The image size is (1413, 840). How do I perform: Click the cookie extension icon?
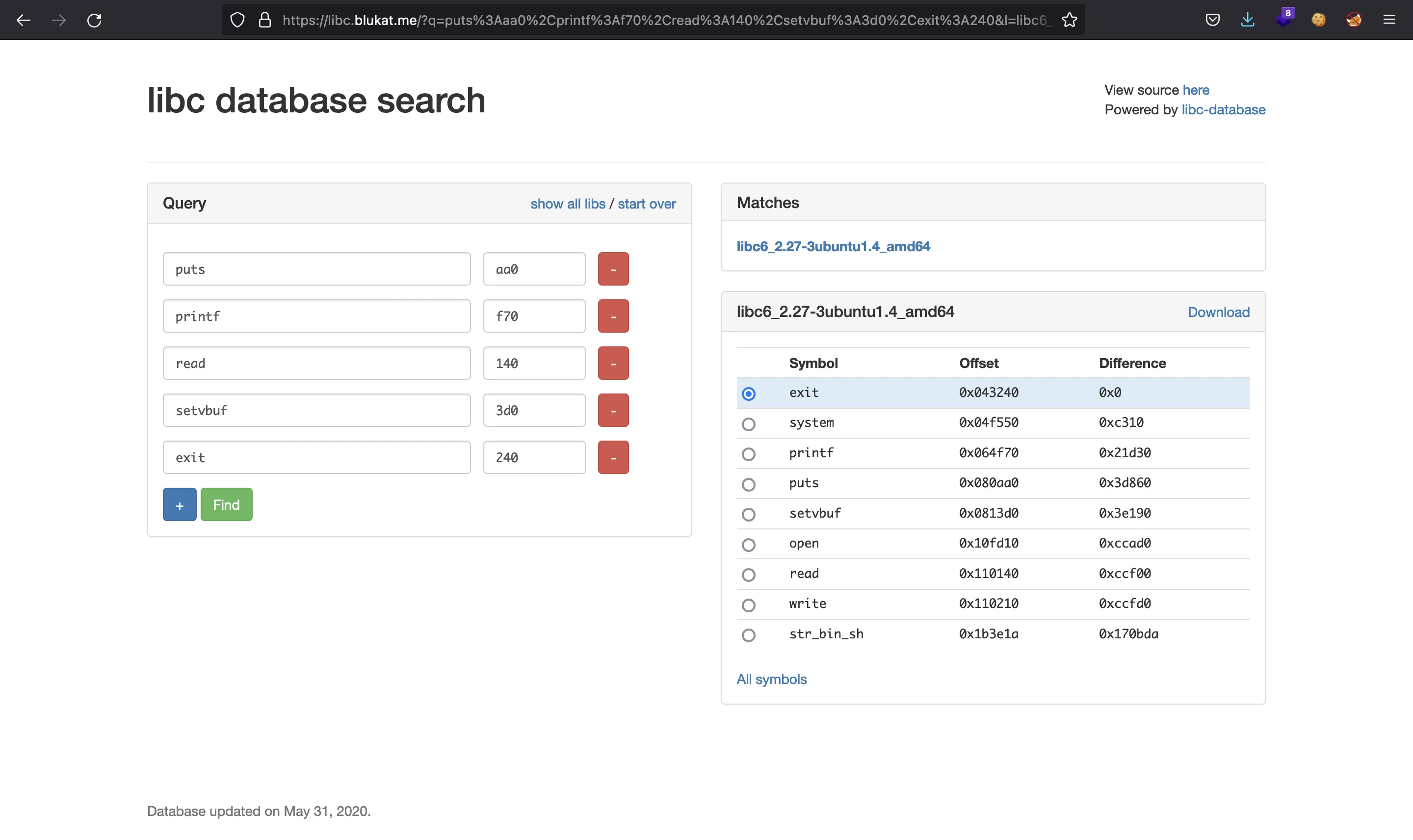(x=1318, y=21)
